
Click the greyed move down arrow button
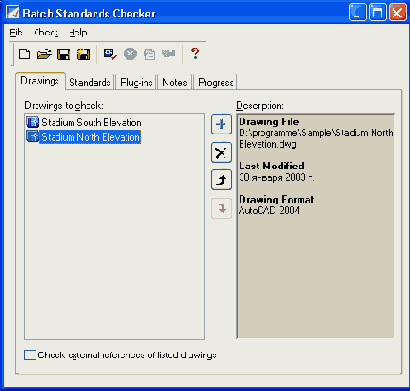[x=221, y=208]
